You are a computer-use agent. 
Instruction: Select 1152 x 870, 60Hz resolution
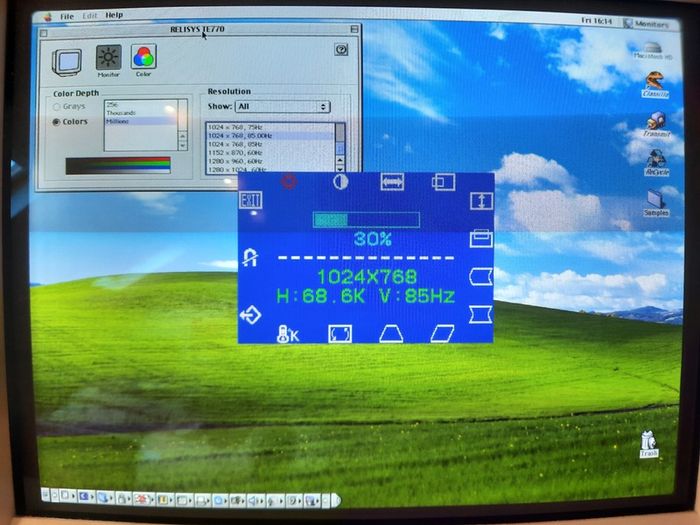point(270,153)
